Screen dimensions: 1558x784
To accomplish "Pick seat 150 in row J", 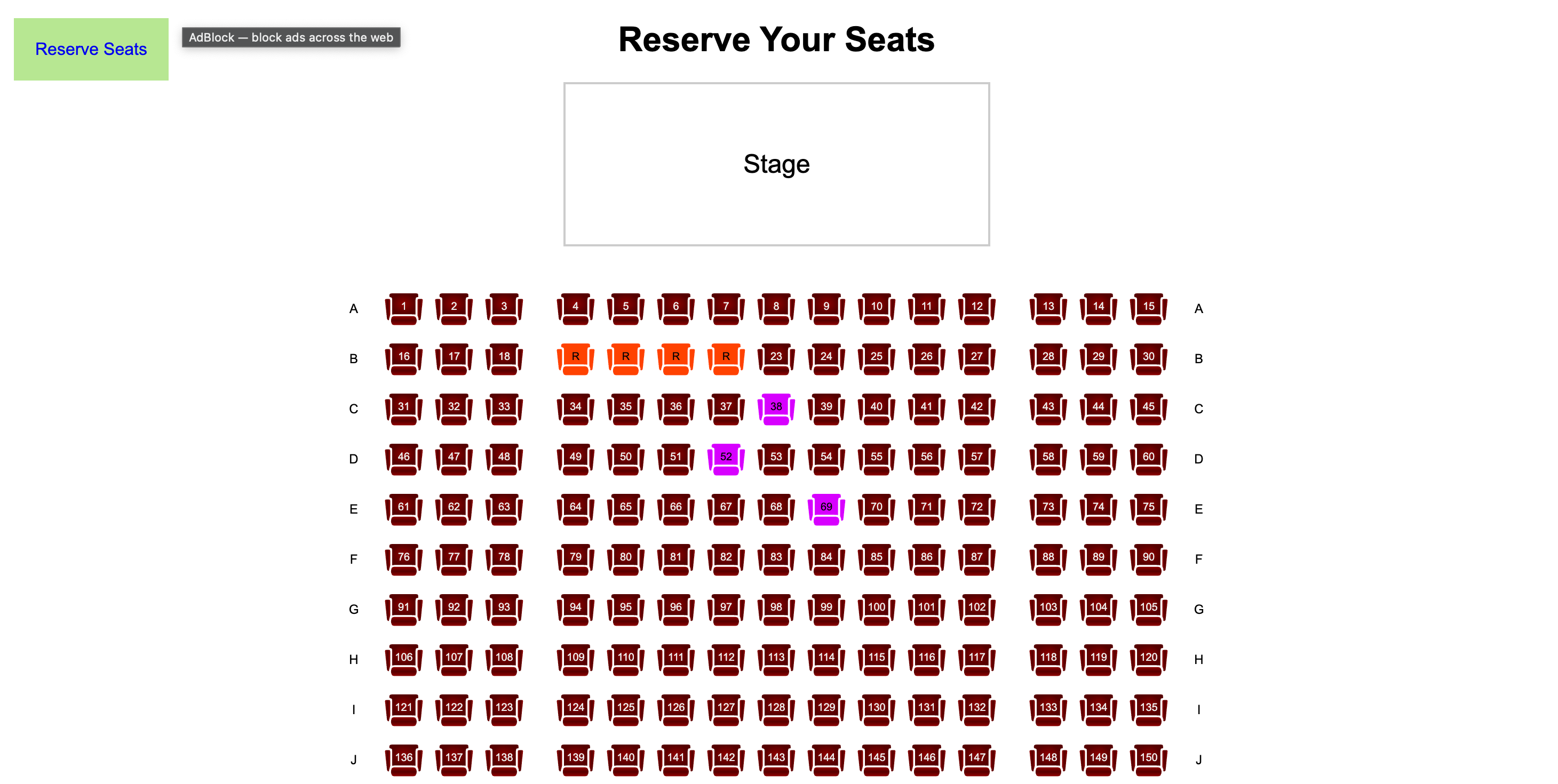I will tap(1148, 761).
